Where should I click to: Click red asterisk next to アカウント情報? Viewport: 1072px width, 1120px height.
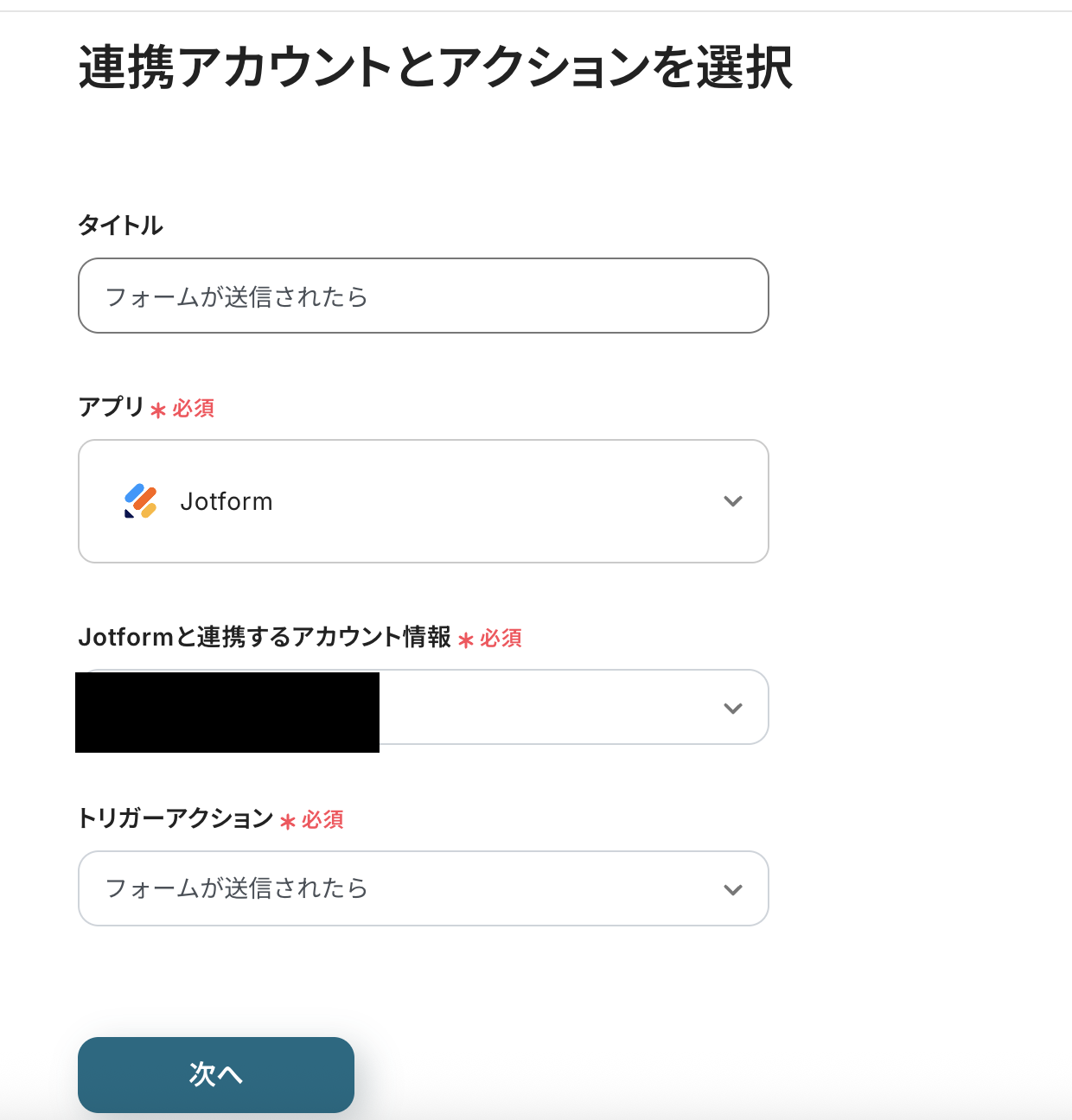(466, 640)
